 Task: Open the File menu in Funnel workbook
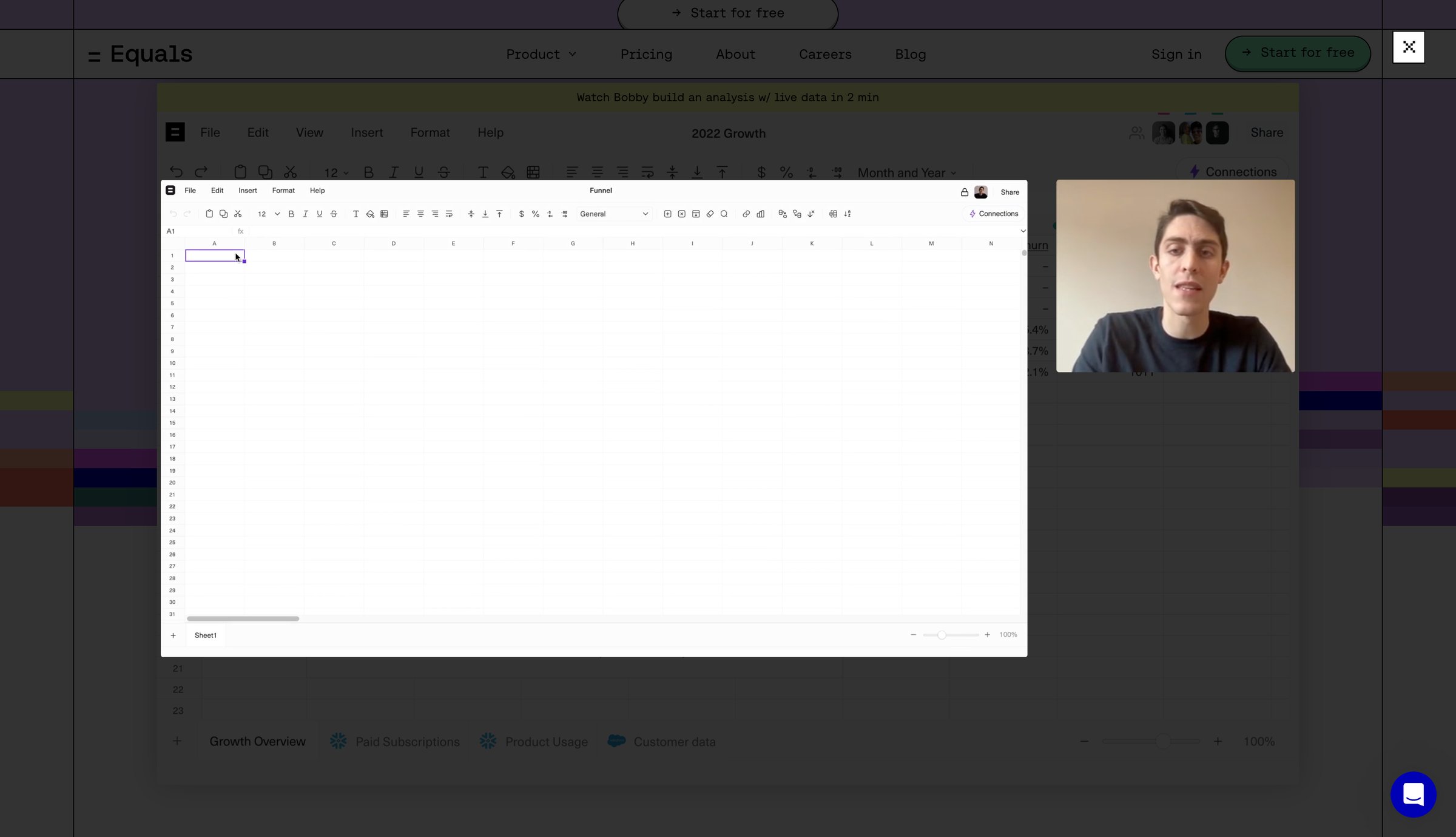click(190, 191)
